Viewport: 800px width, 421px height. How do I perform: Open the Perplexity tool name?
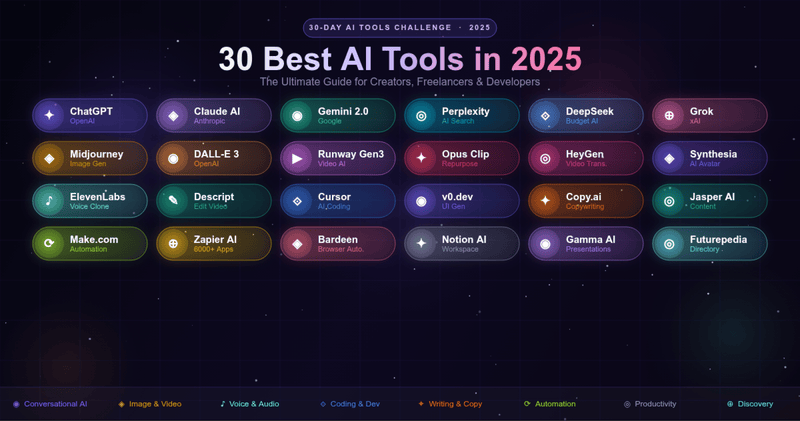465,111
